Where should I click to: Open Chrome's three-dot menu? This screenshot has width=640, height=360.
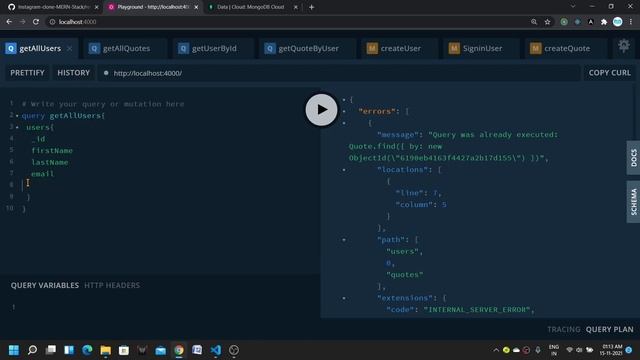click(x=631, y=22)
